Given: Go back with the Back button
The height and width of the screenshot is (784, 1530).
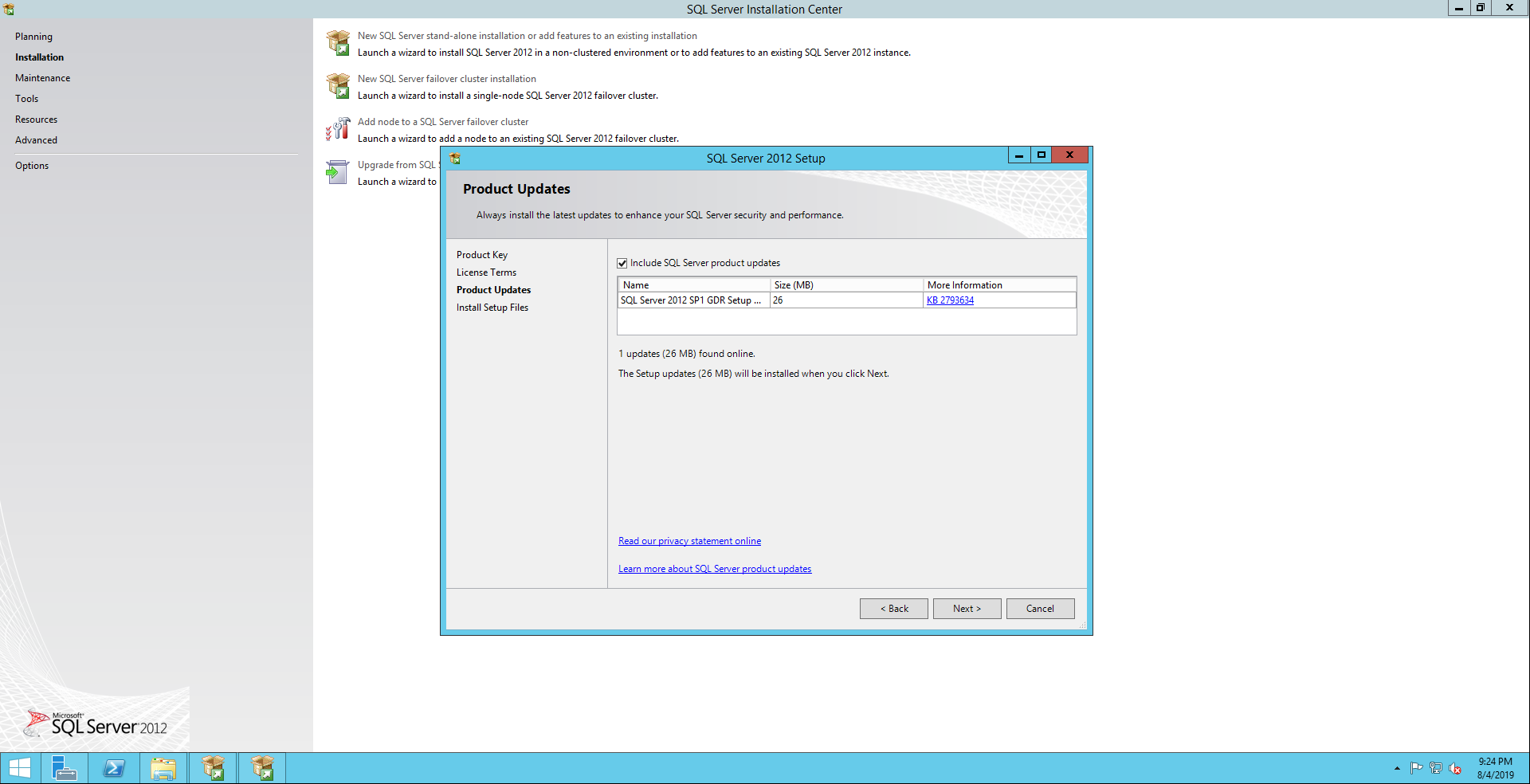Looking at the screenshot, I should (893, 609).
